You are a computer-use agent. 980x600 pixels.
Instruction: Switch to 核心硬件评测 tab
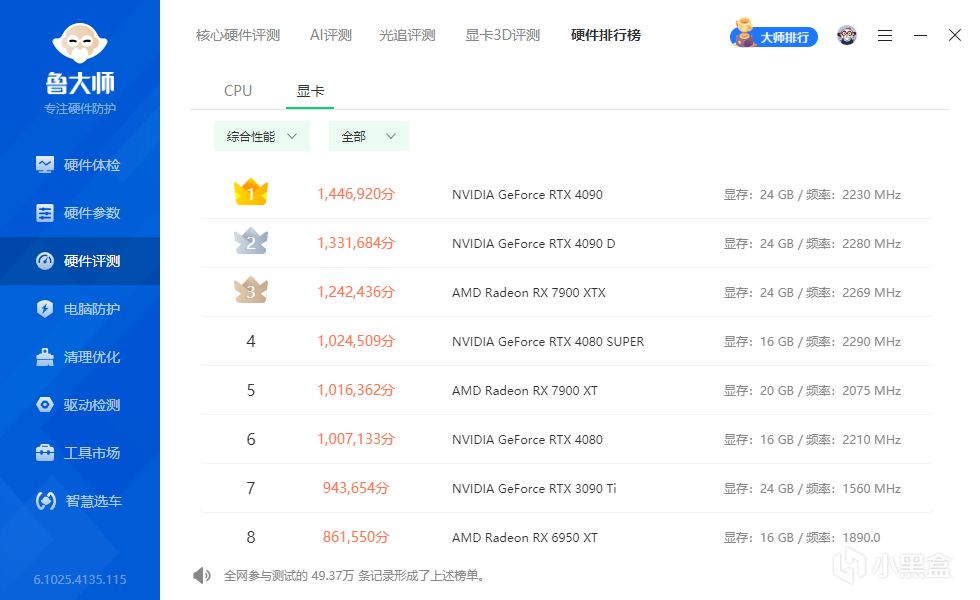[238, 35]
